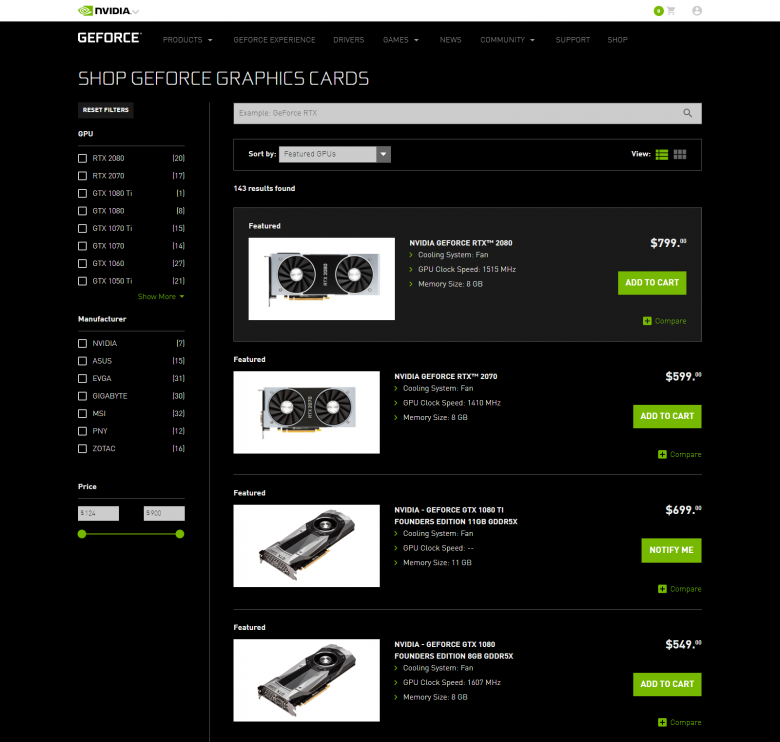Image resolution: width=780 pixels, height=742 pixels.
Task: Enable the ZOTAC manufacturer filter
Action: pyautogui.click(x=83, y=449)
